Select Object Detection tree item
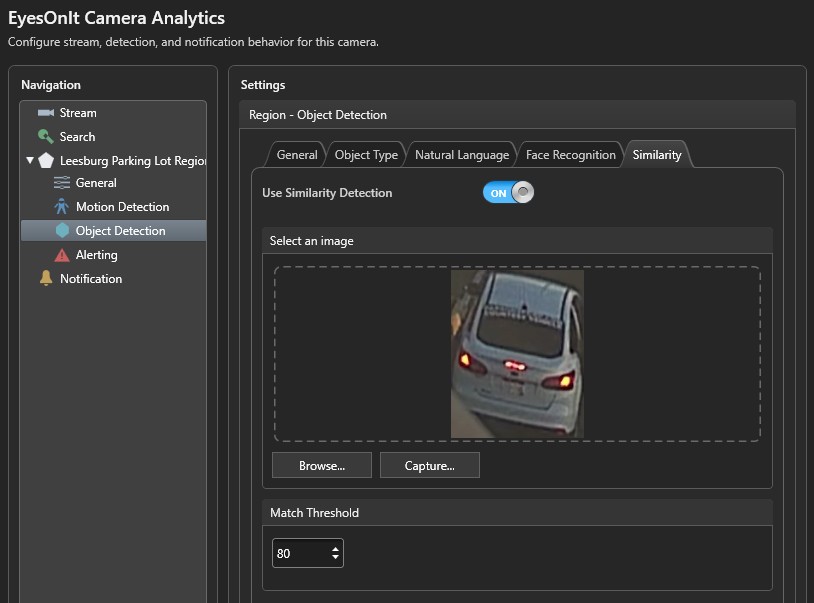Image resolution: width=814 pixels, height=603 pixels. [x=114, y=230]
